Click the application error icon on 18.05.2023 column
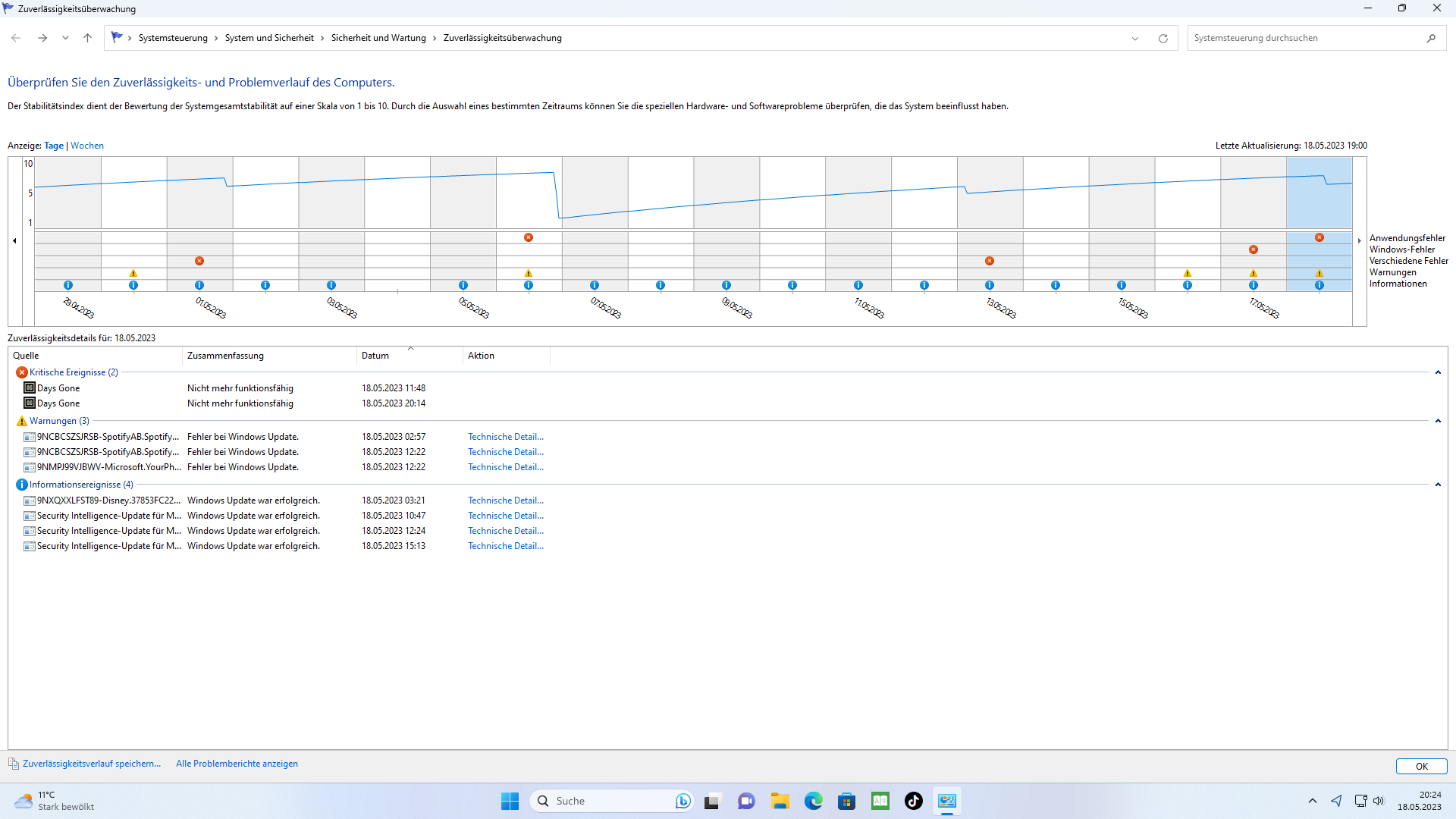This screenshot has width=1456, height=819. (x=1319, y=237)
